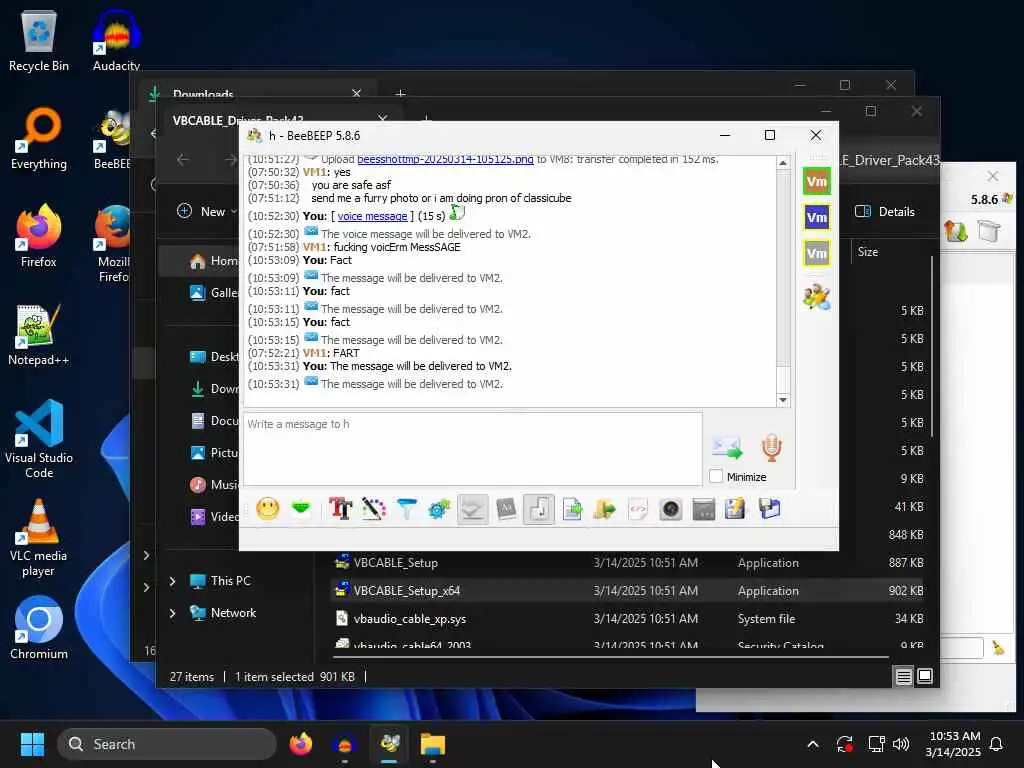Open the volume speaker tray icon

tap(901, 744)
